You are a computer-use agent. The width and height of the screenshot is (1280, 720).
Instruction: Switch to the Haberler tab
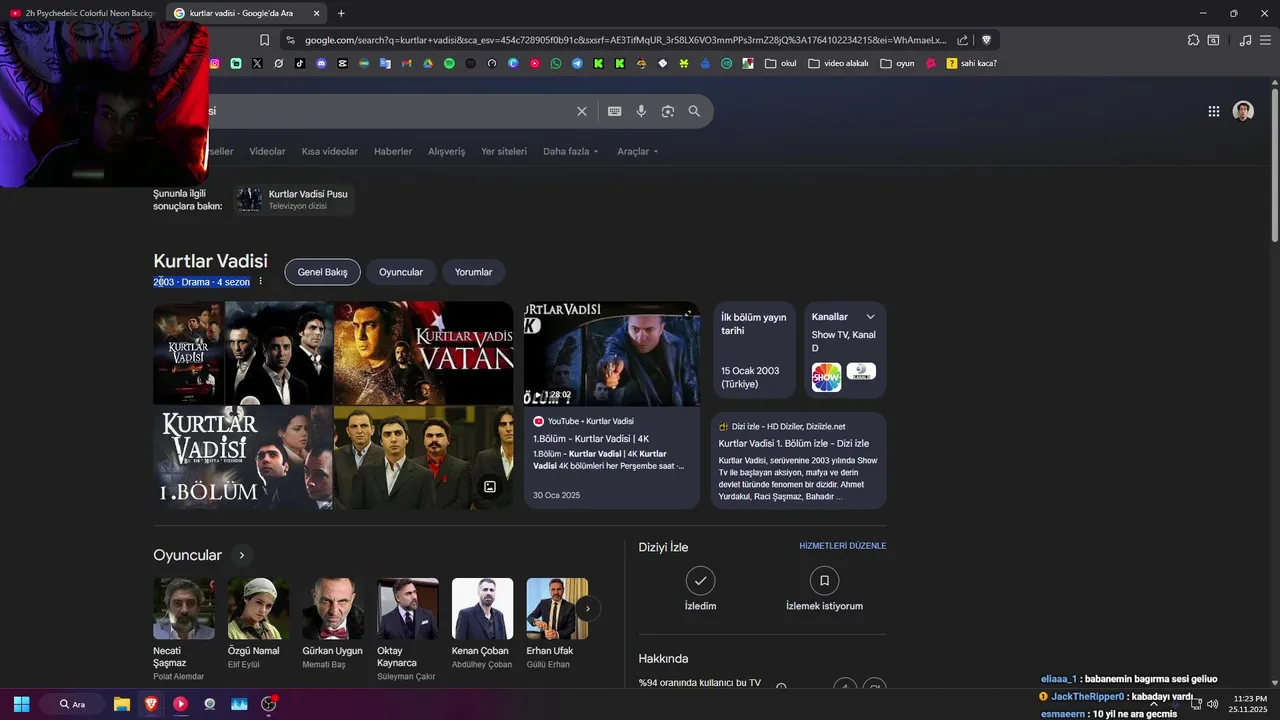point(393,151)
